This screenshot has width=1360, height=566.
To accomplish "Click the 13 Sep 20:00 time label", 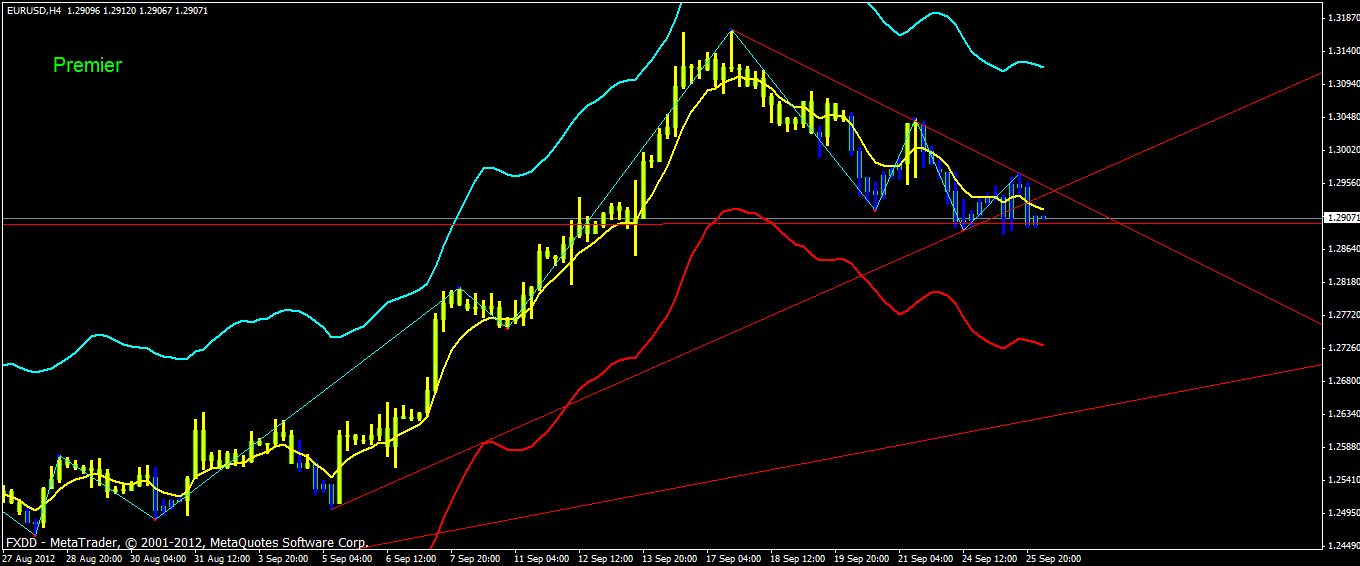I will 668,558.
